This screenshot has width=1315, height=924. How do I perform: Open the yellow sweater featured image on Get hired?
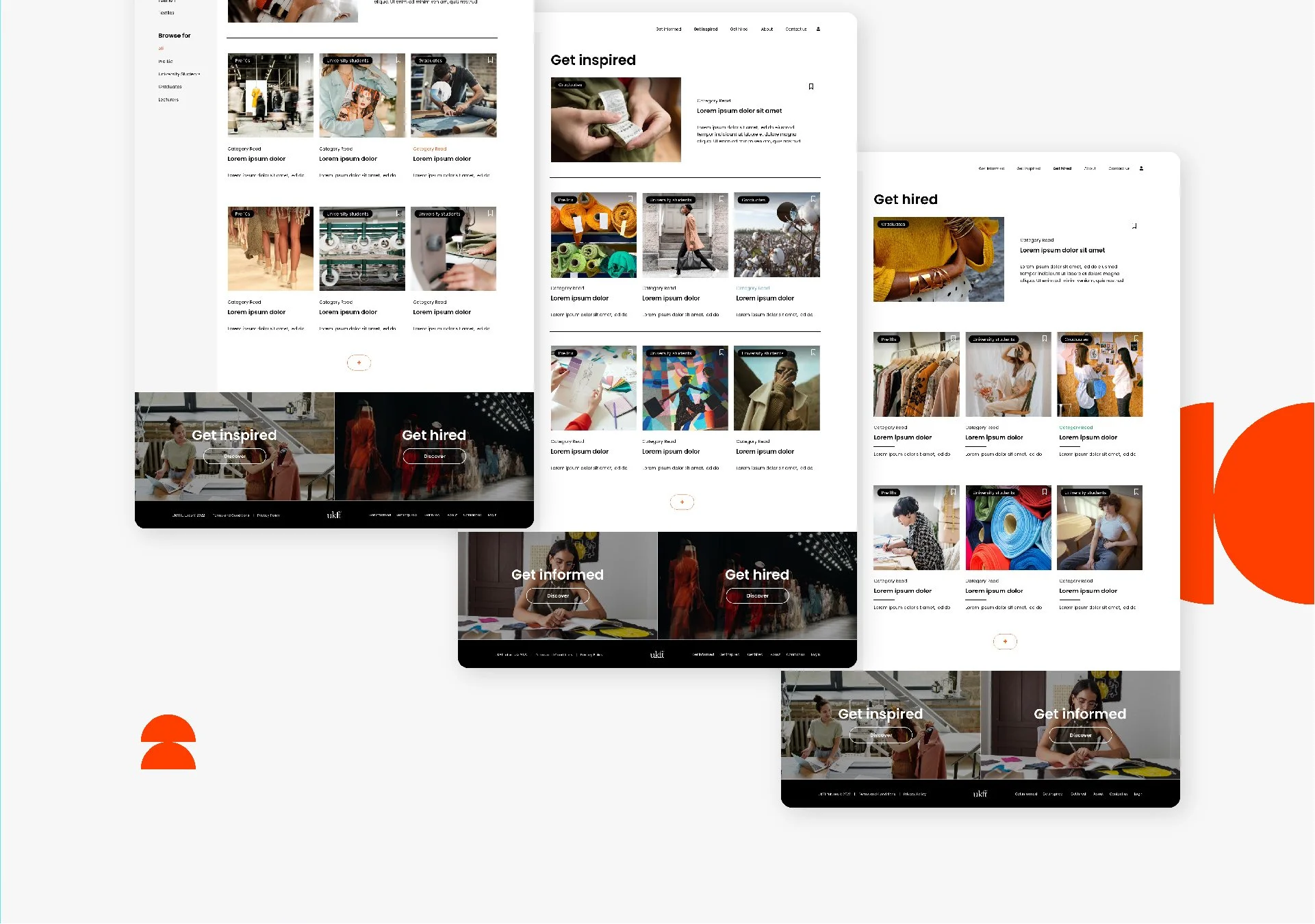(x=939, y=259)
